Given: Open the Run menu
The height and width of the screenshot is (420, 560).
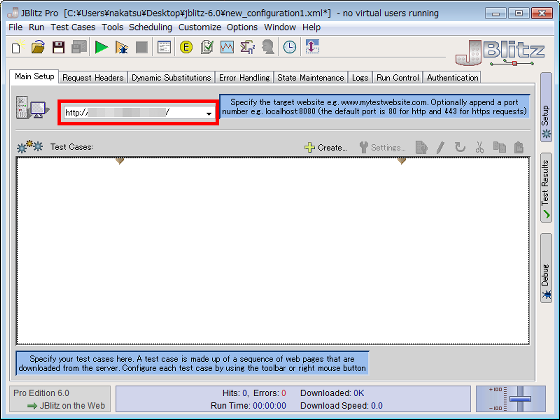Looking at the screenshot, I should (36, 27).
